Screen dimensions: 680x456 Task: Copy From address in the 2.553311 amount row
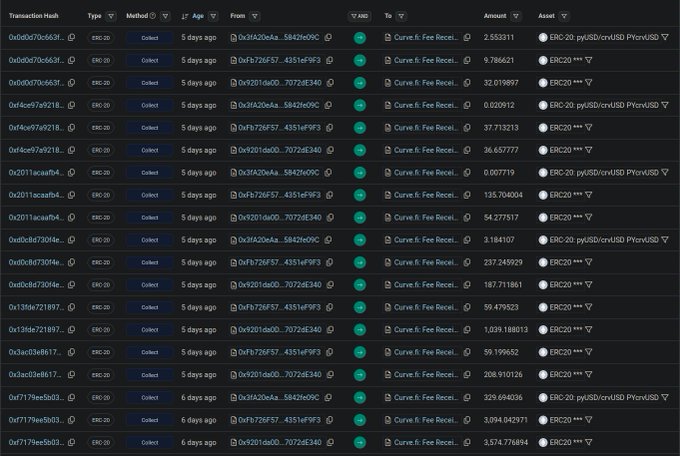[x=328, y=37]
